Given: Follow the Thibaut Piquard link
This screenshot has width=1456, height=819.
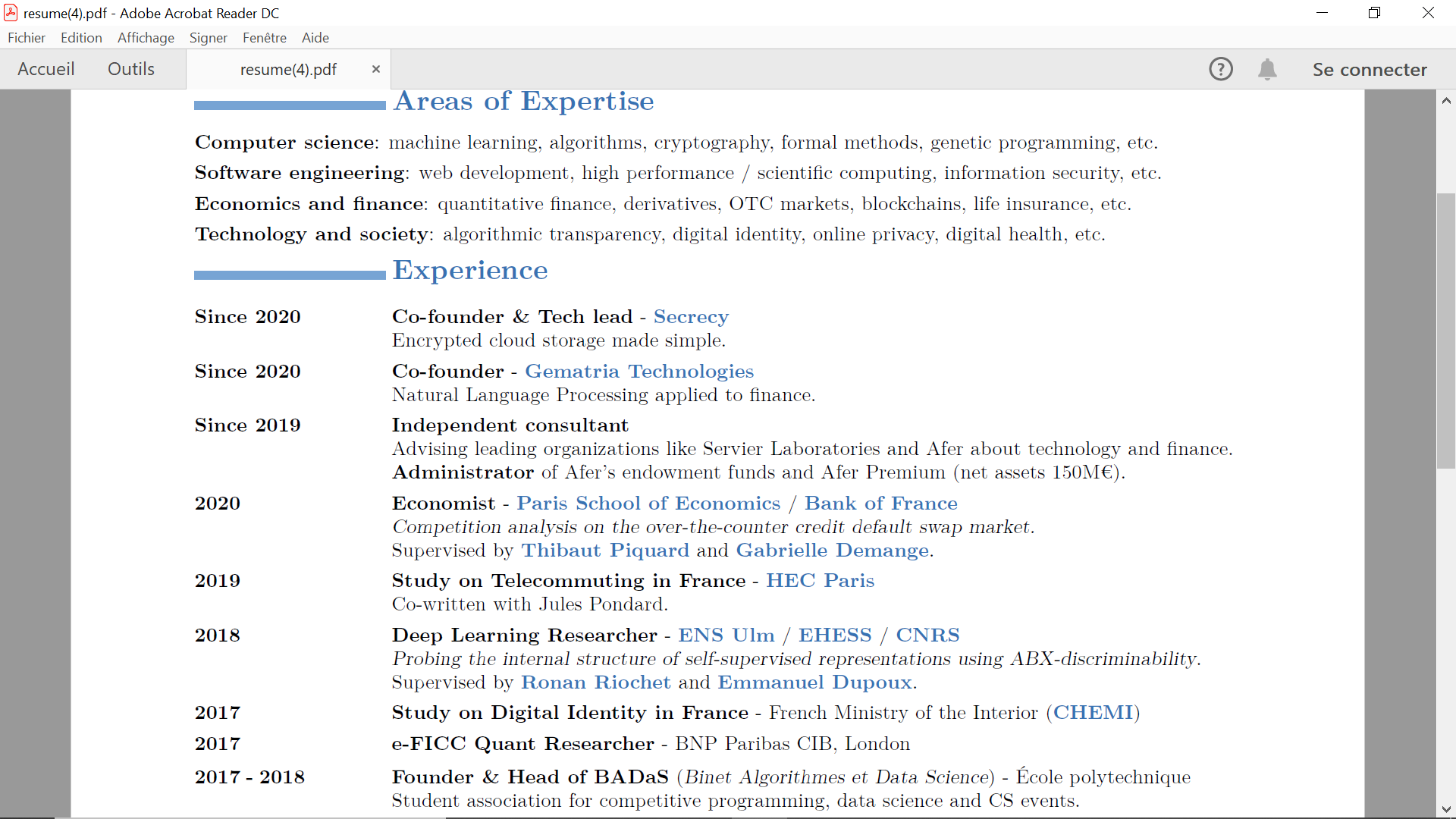Looking at the screenshot, I should (x=605, y=551).
